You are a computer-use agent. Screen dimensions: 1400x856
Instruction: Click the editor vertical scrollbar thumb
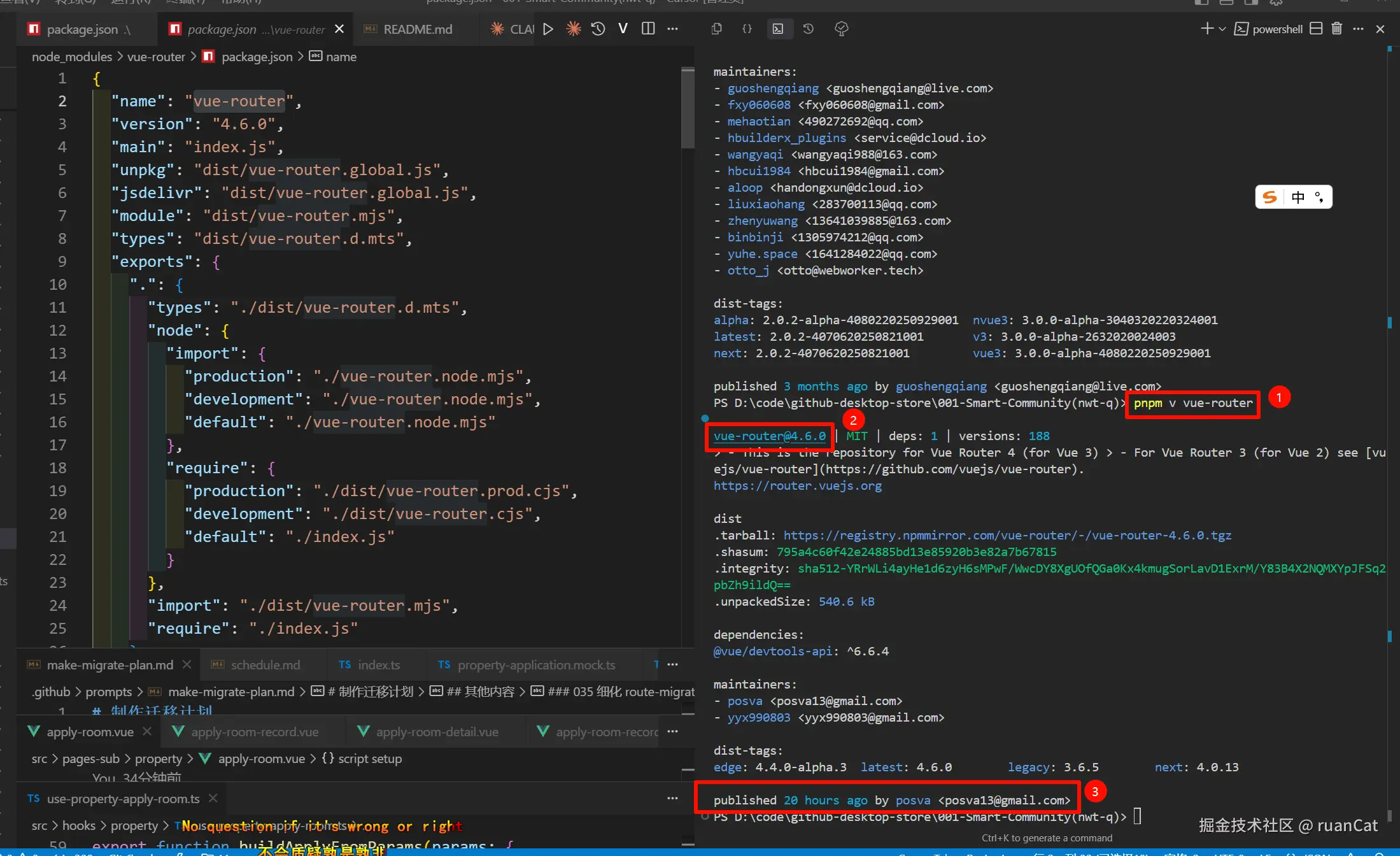688,108
